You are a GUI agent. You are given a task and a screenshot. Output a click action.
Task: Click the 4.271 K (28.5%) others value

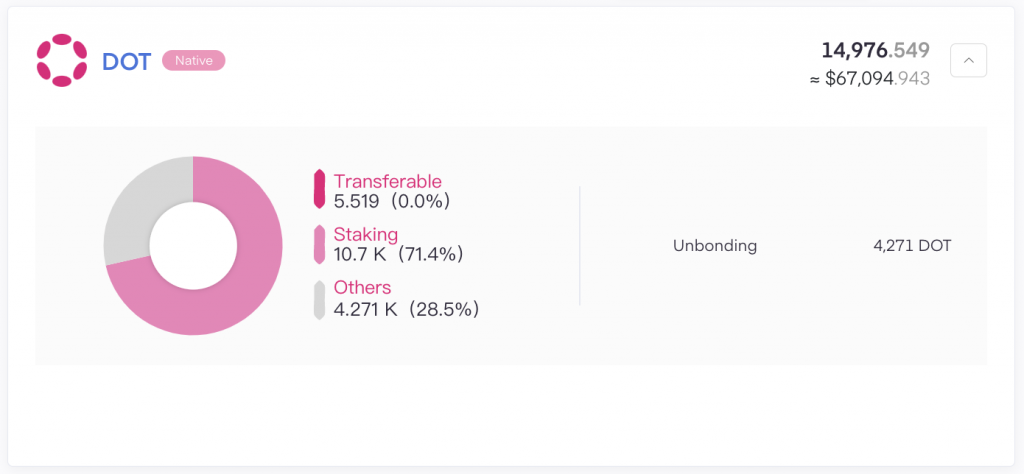(406, 309)
